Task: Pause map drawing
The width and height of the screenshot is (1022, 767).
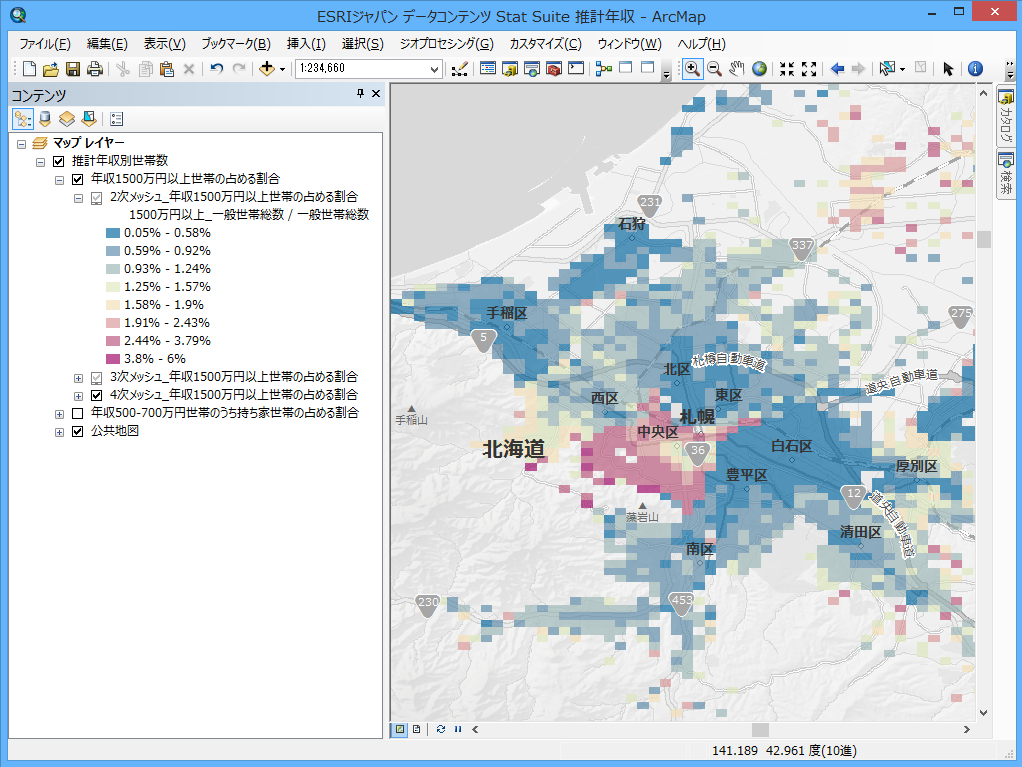Action: click(458, 729)
